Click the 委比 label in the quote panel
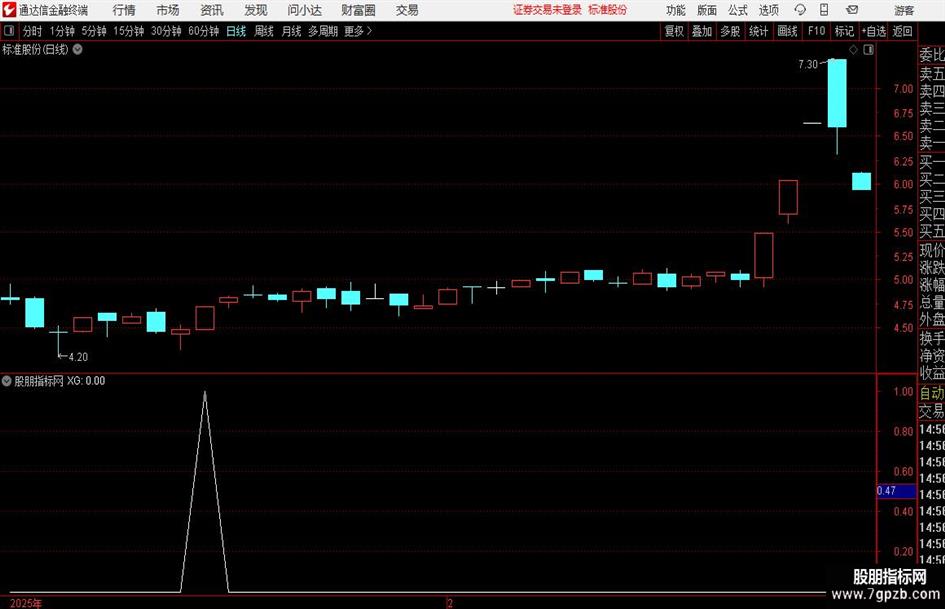945x609 pixels. coord(932,55)
